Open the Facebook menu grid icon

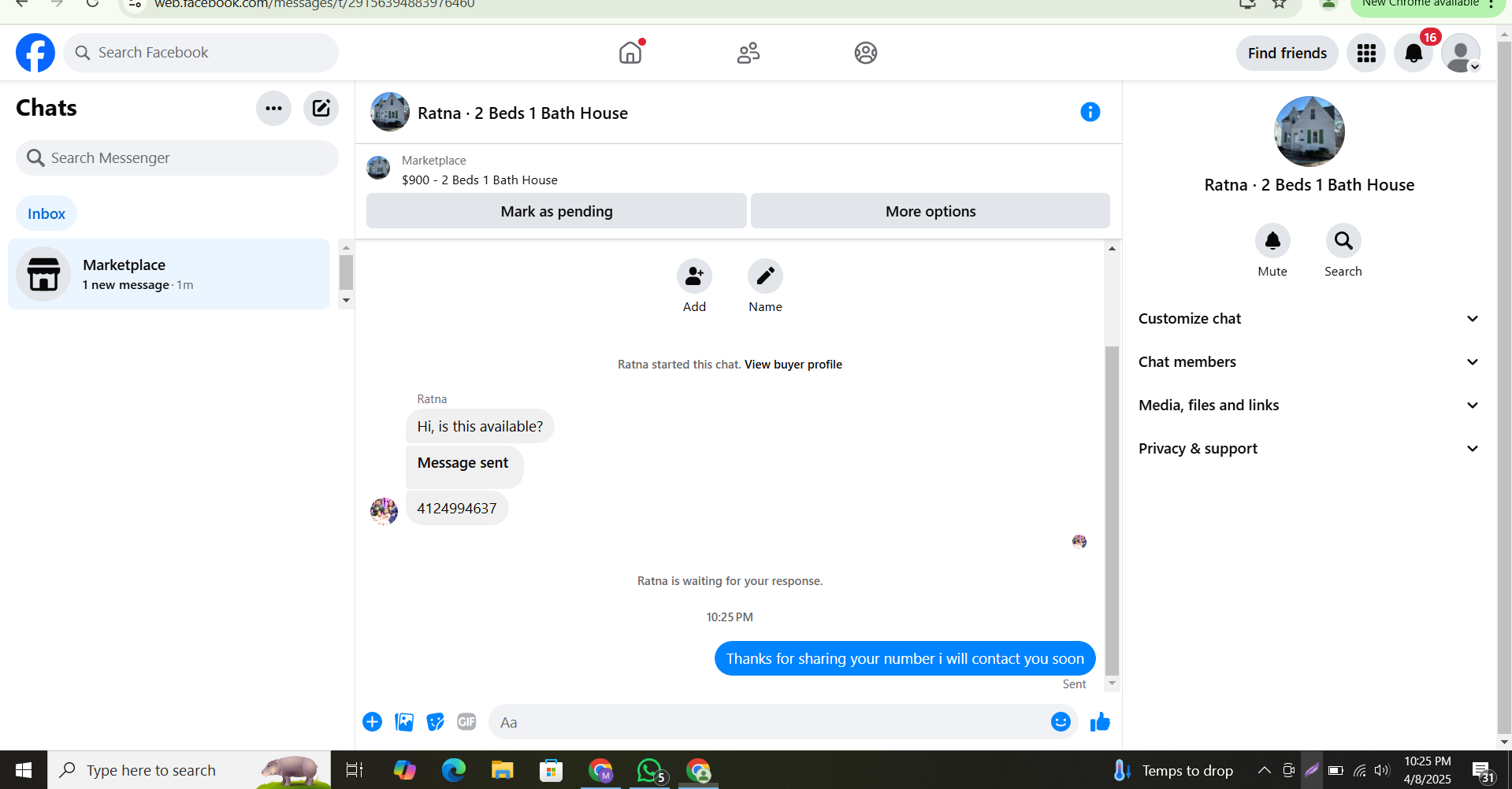1366,53
